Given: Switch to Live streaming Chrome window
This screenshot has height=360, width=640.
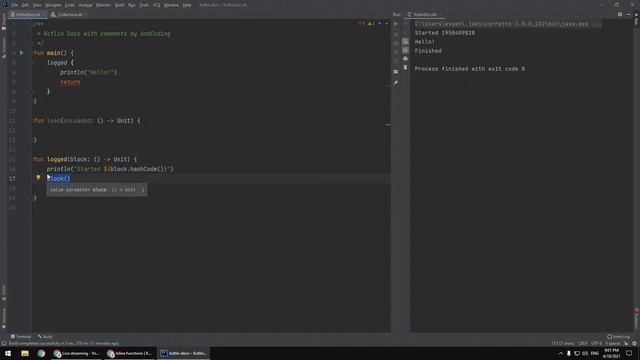Looking at the screenshot, I should pos(76,353).
